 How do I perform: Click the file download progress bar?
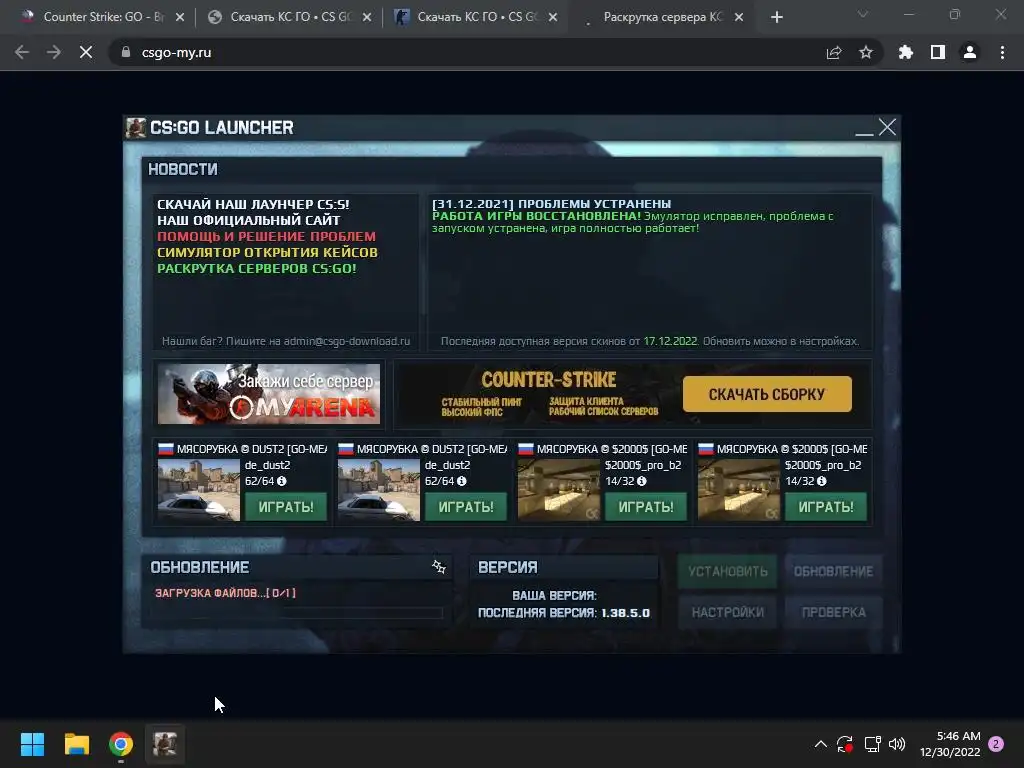[x=297, y=613]
